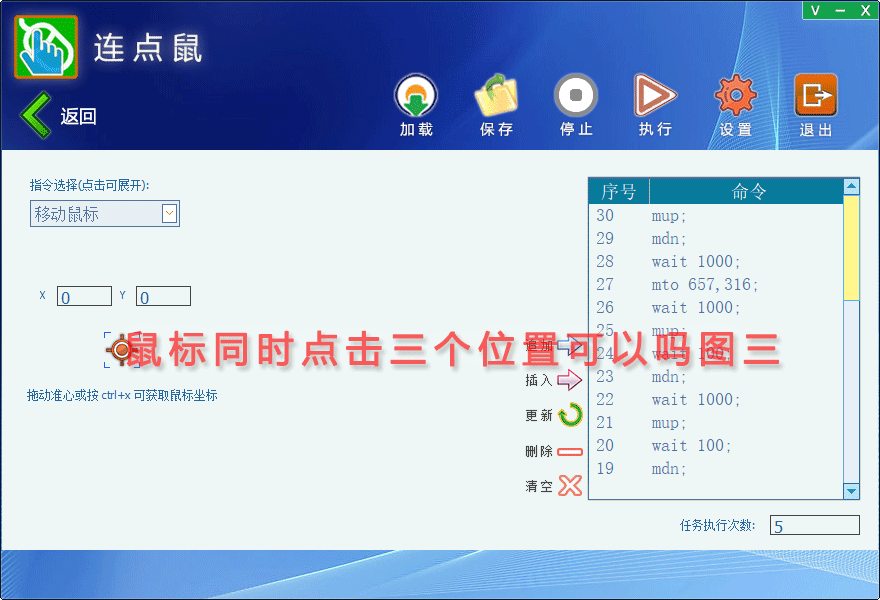The image size is (880, 600).
Task: Click the 清空 clear X icon
Action: [x=570, y=486]
